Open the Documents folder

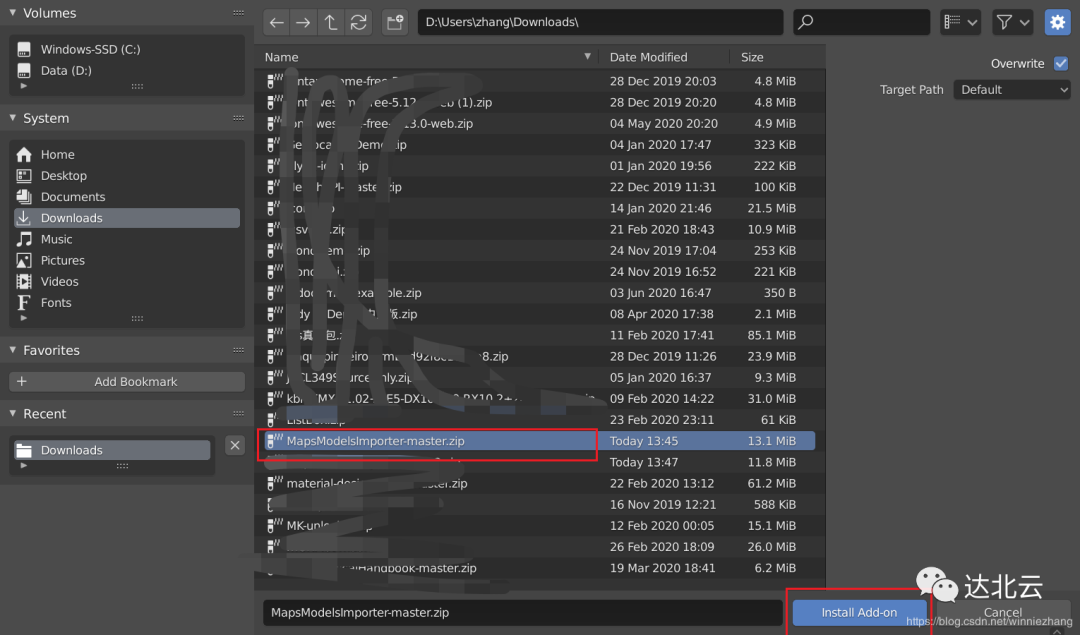click(127, 197)
